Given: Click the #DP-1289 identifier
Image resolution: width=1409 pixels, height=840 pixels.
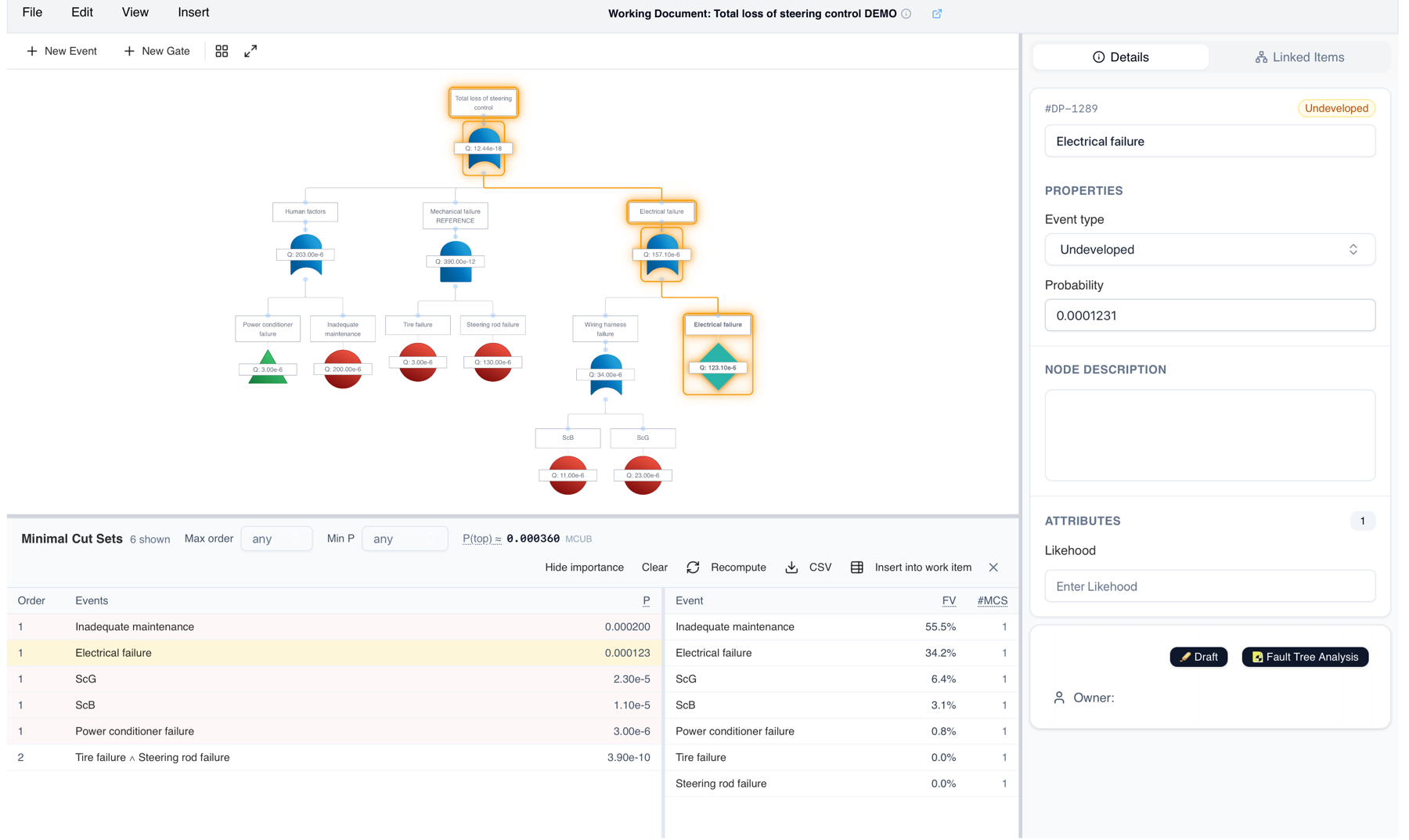Looking at the screenshot, I should (x=1071, y=109).
